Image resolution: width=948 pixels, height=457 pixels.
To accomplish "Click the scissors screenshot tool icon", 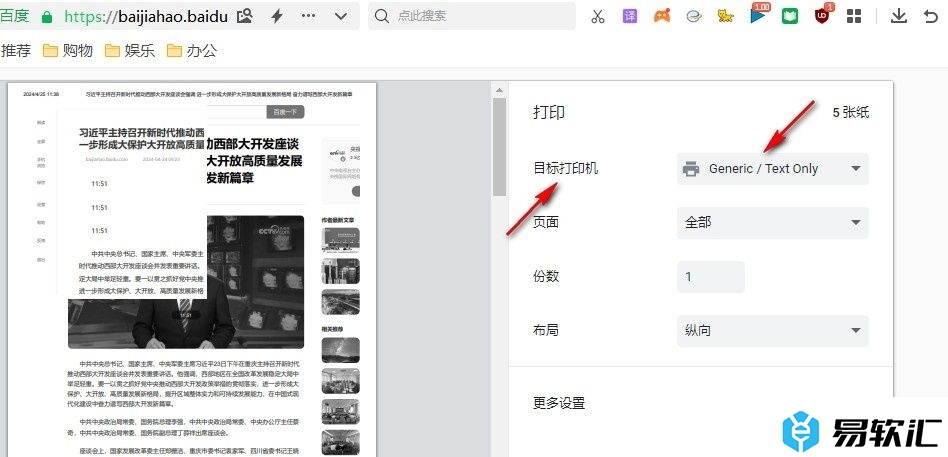I will [x=598, y=16].
